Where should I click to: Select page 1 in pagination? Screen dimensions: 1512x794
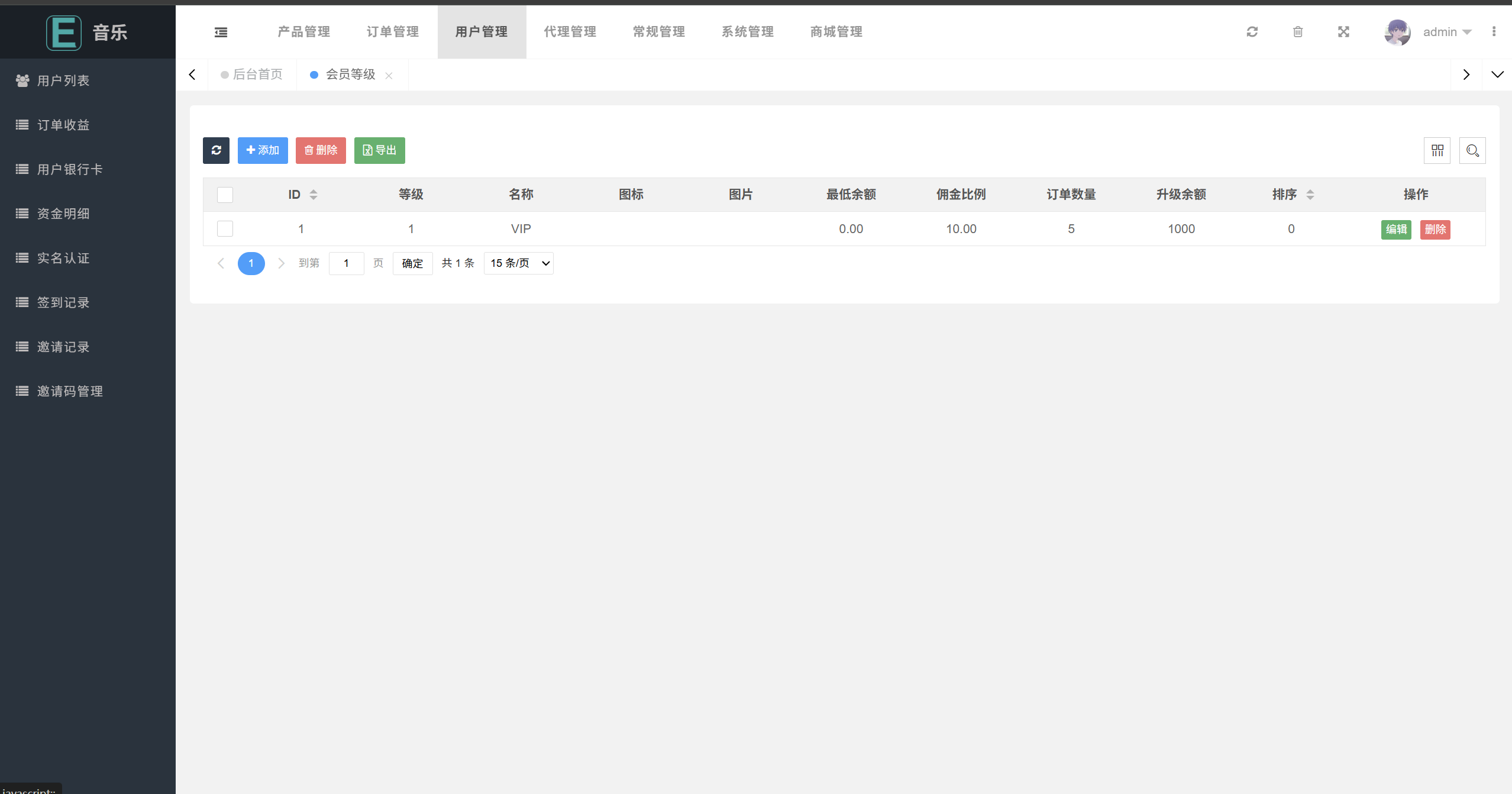click(251, 263)
